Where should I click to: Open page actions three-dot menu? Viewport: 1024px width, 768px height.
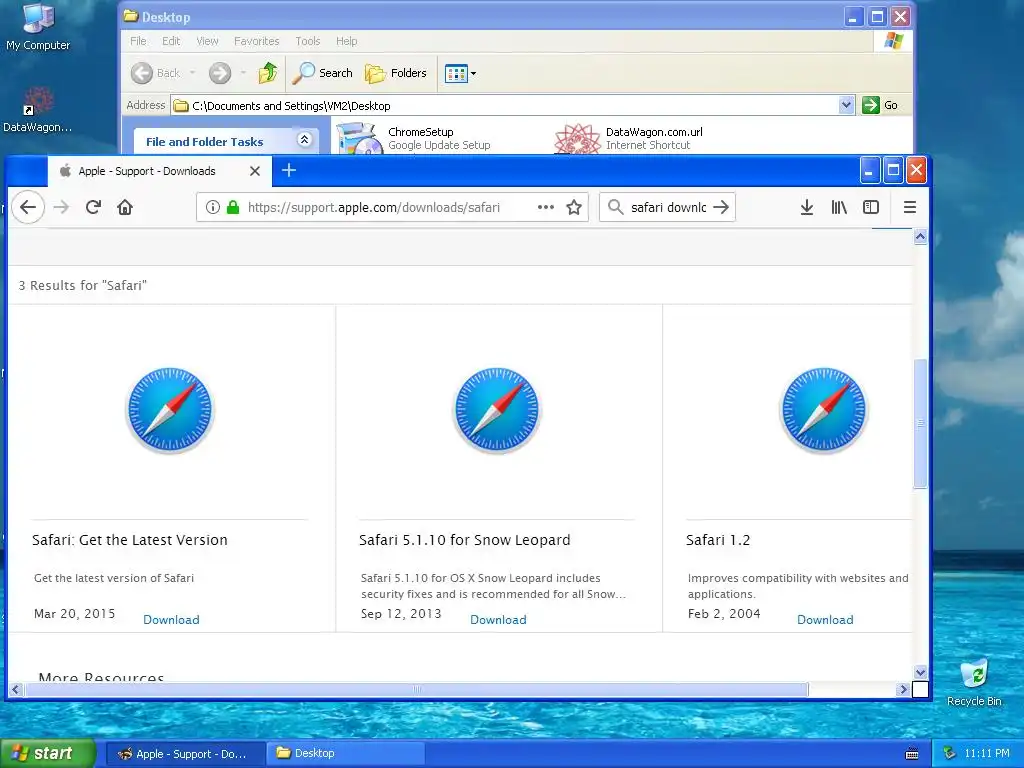pos(545,207)
